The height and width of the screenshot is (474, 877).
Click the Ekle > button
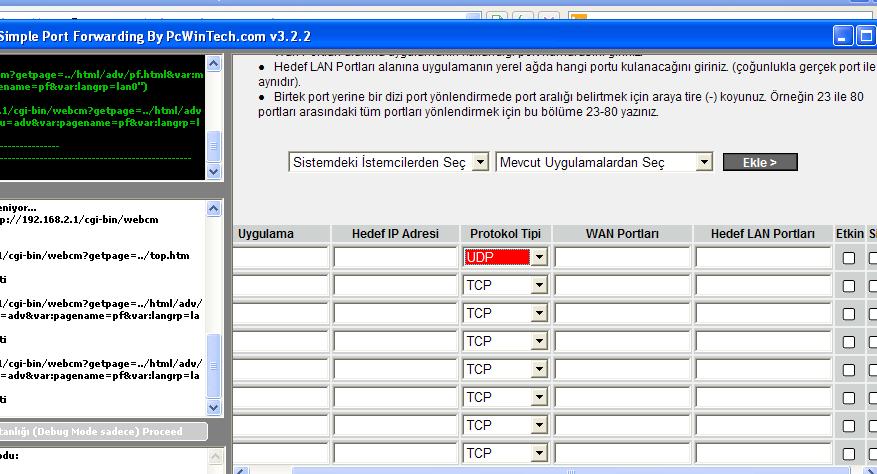coord(760,162)
